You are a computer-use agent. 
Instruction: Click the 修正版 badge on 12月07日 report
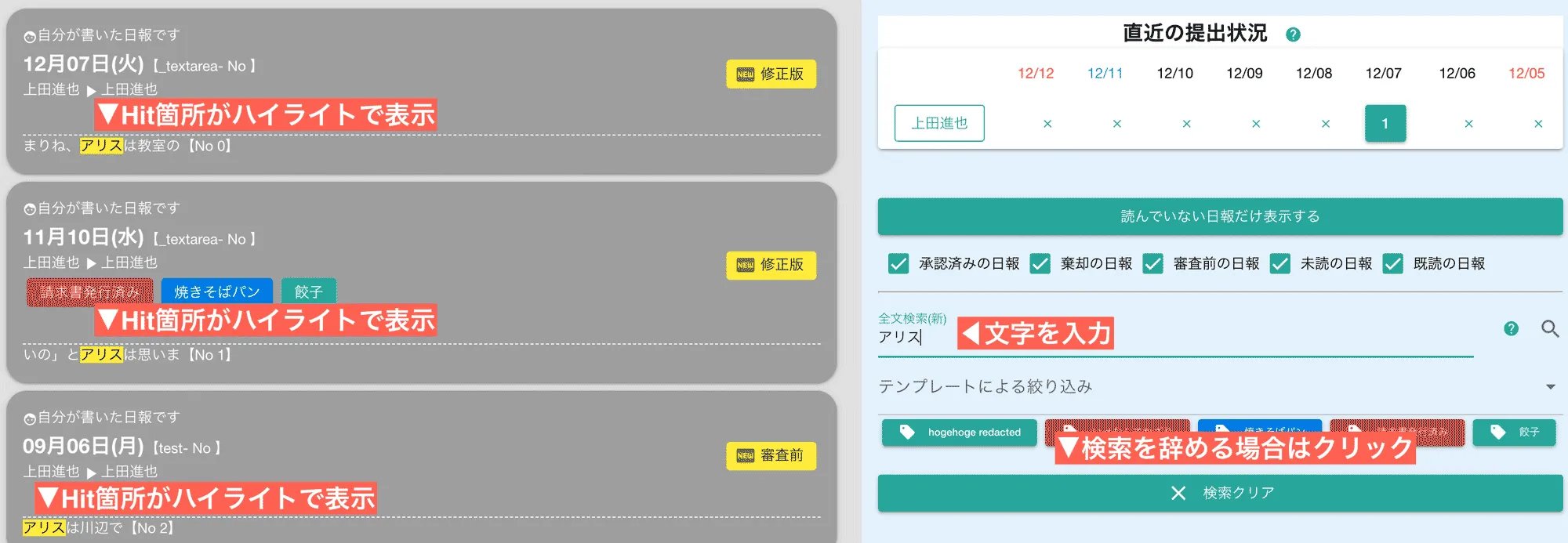tap(771, 74)
